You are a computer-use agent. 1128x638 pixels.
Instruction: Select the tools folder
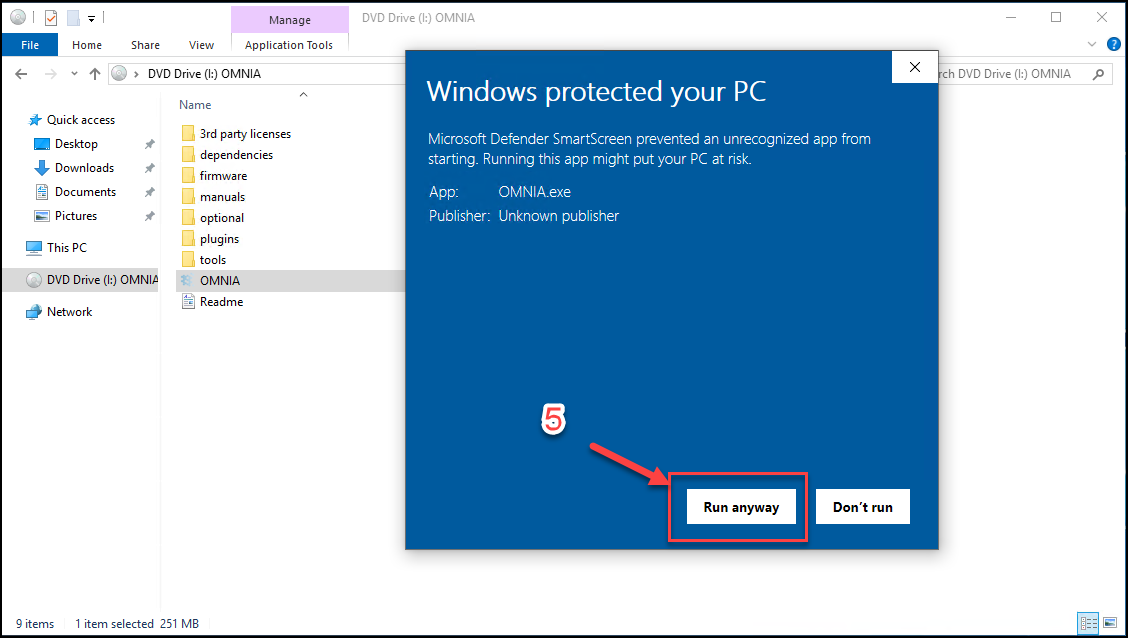213,260
